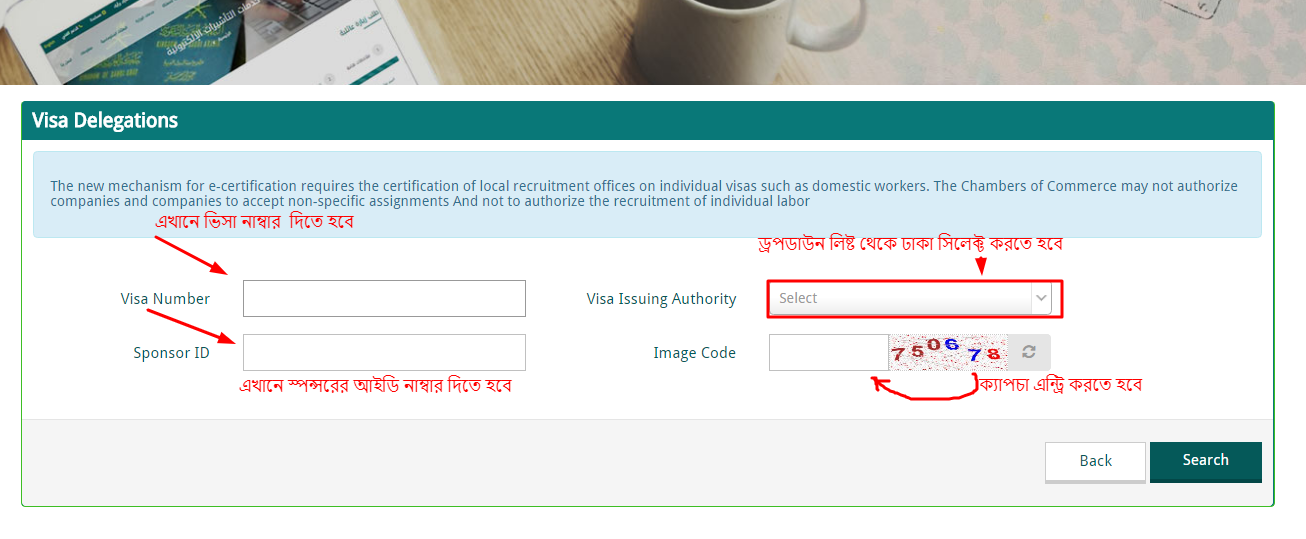Click the tablet picture in the banner
The height and width of the screenshot is (539, 1306).
click(220, 42)
